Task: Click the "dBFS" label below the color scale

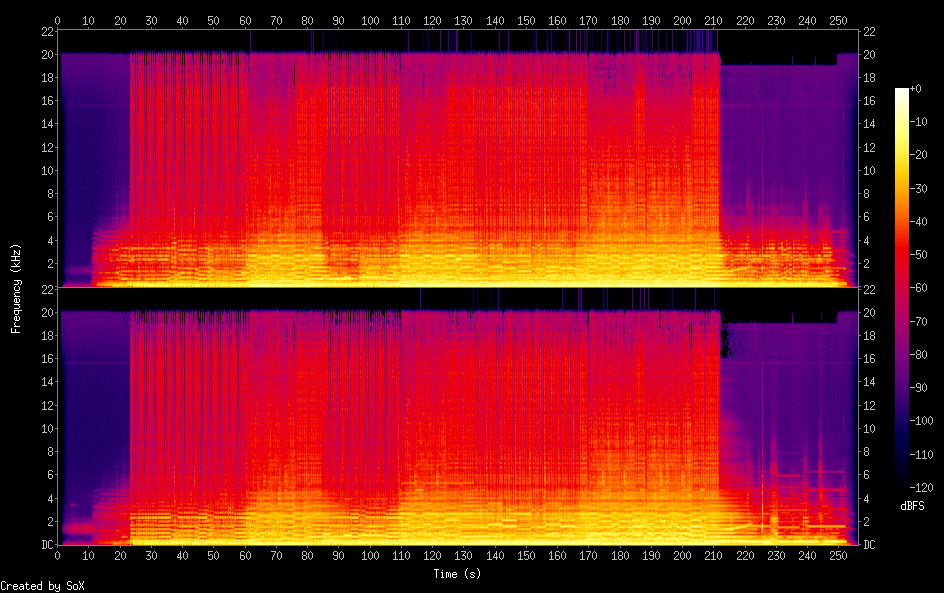Action: point(912,507)
